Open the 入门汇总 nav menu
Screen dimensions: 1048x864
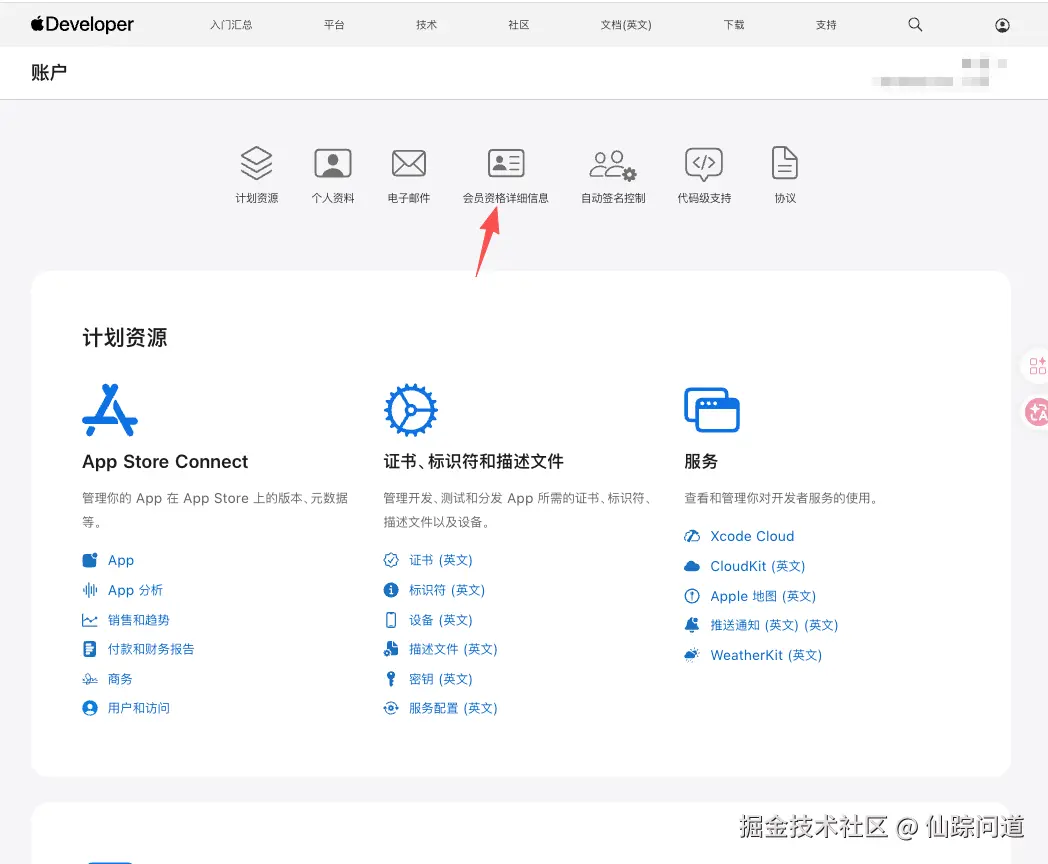[231, 25]
